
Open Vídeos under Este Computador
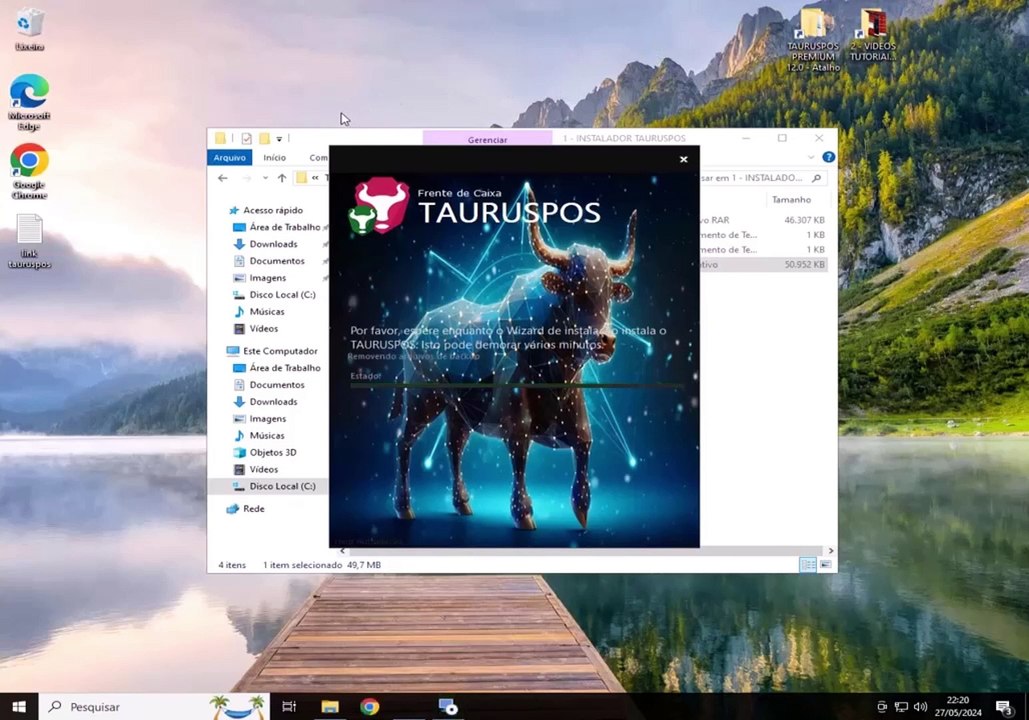[x=263, y=470]
